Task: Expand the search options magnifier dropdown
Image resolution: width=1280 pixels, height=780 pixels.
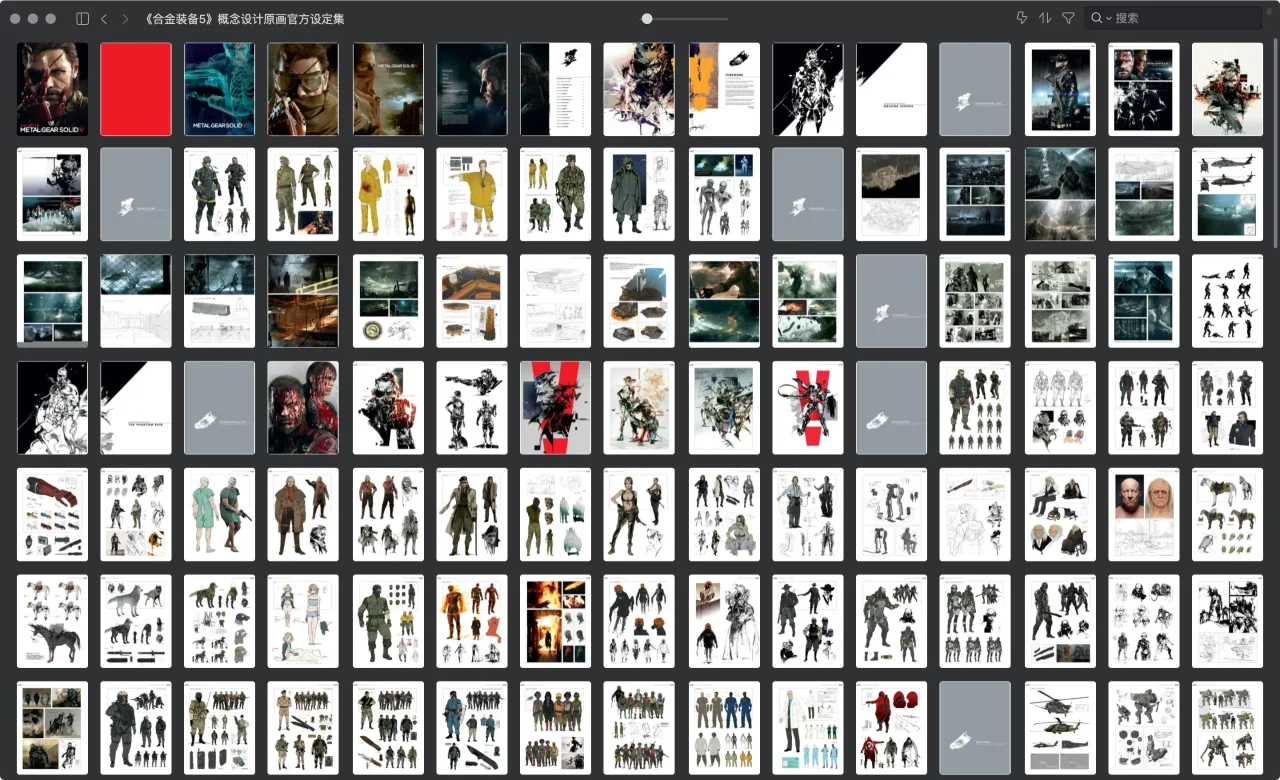Action: pos(1101,18)
